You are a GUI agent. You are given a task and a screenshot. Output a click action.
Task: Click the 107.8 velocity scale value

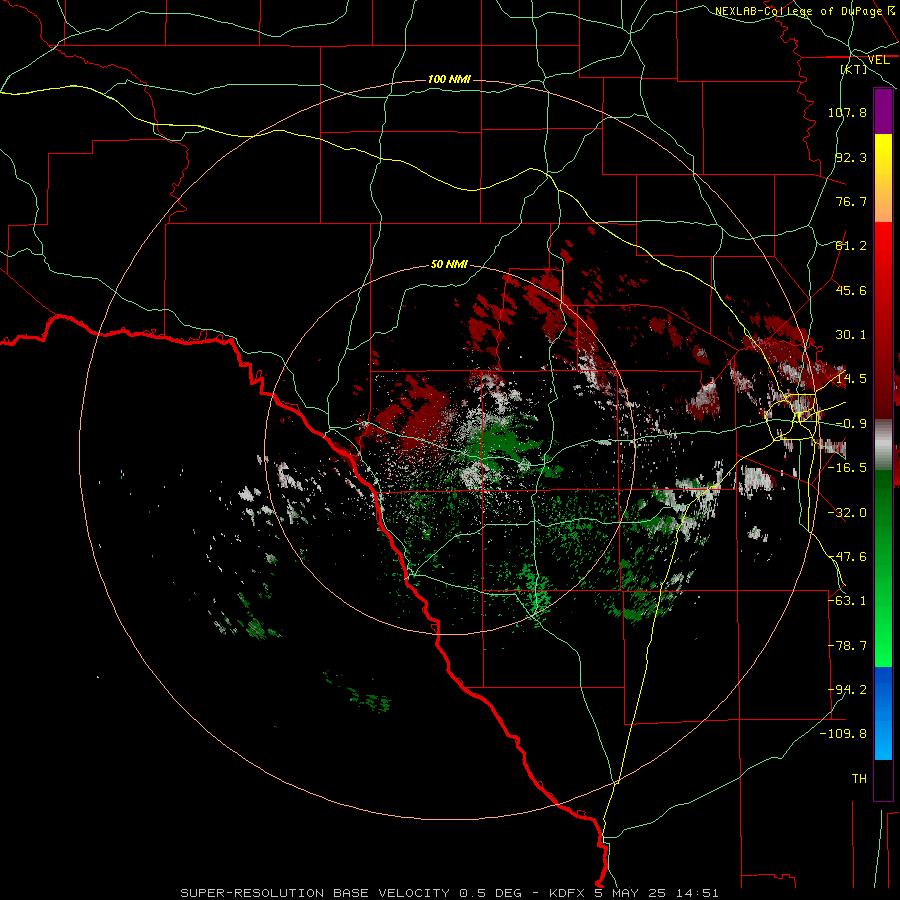pyautogui.click(x=847, y=112)
